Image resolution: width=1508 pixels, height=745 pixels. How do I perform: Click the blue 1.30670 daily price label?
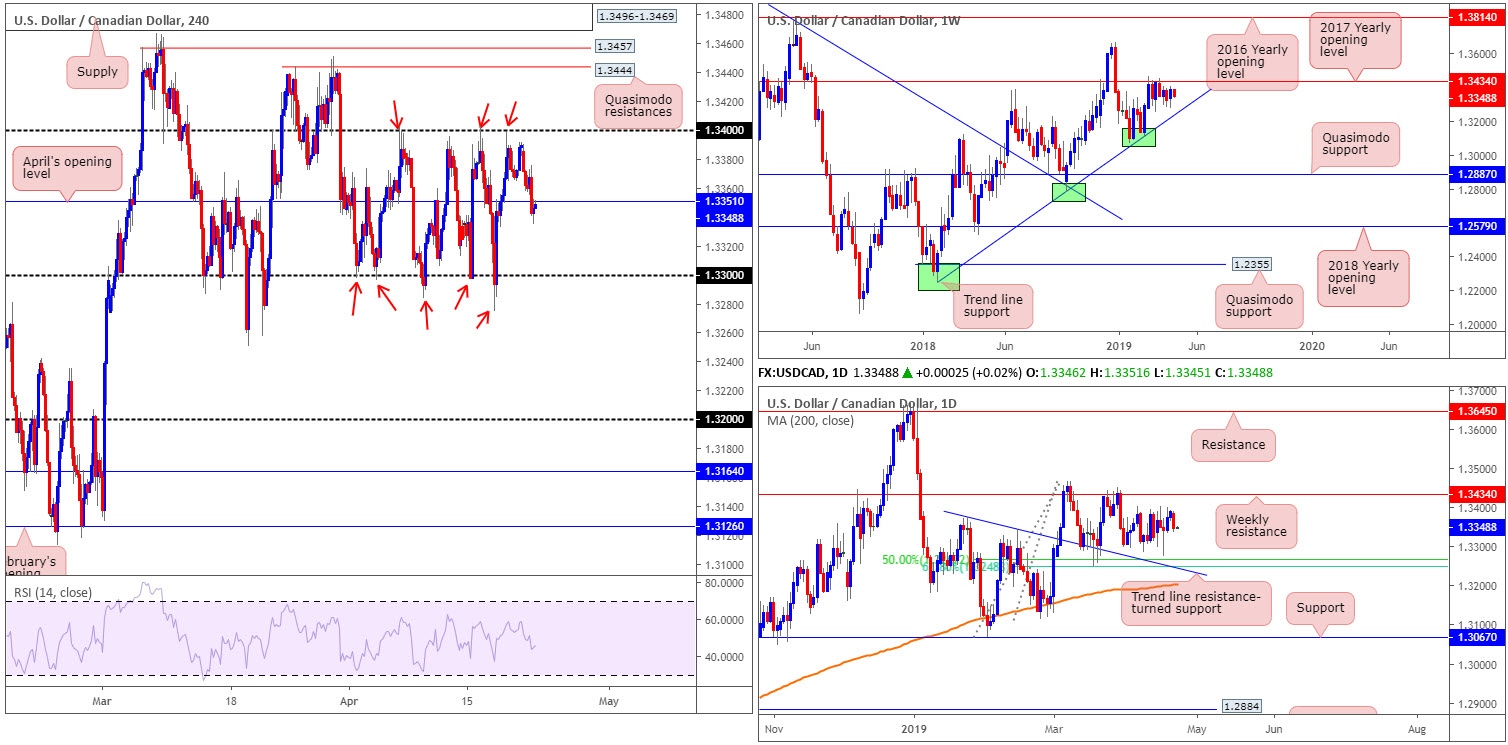point(1478,637)
